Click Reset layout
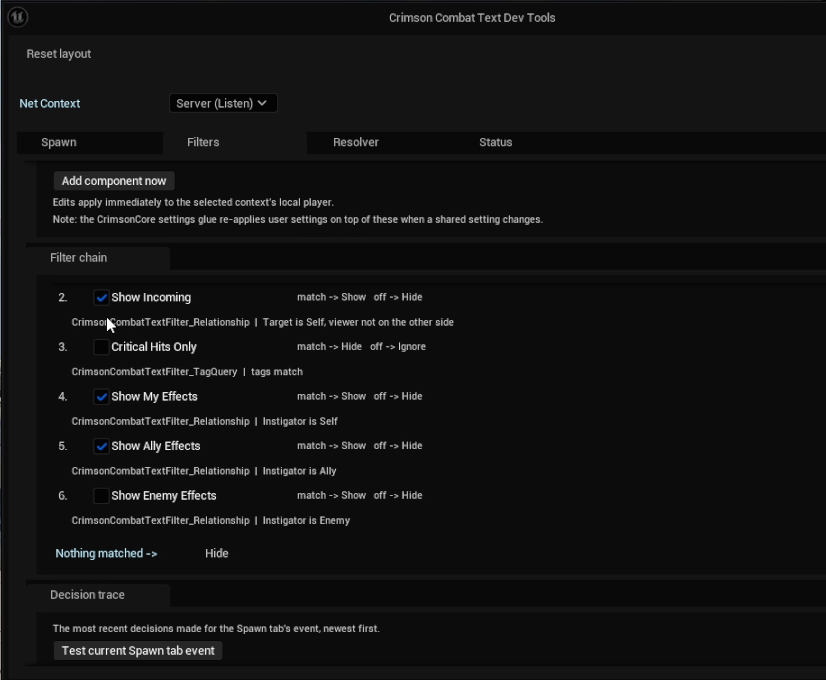 pyautogui.click(x=58, y=54)
